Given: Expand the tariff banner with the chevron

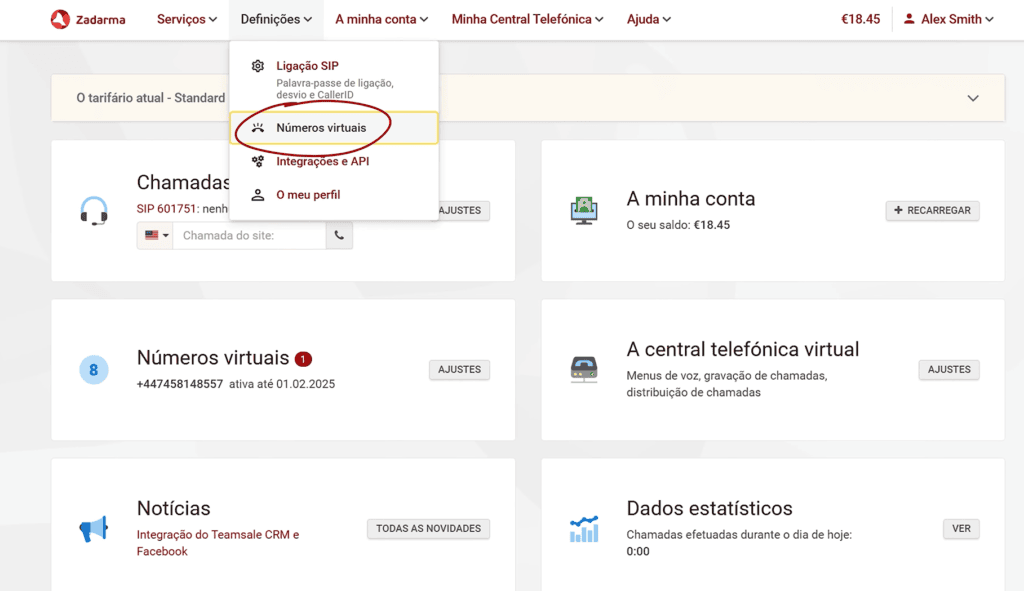Looking at the screenshot, I should (x=972, y=98).
